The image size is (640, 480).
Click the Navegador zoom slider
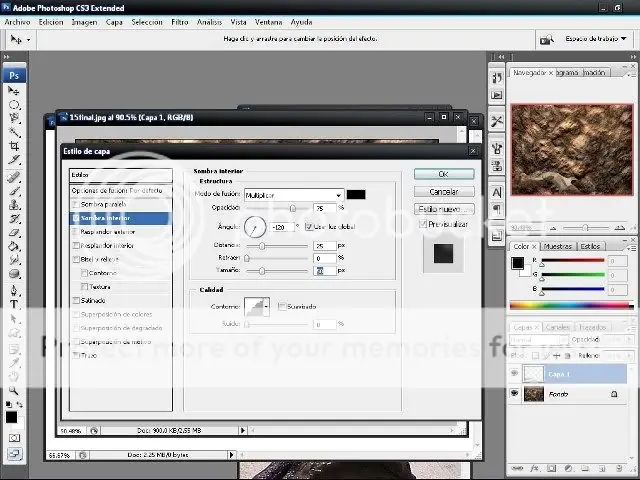tap(585, 228)
